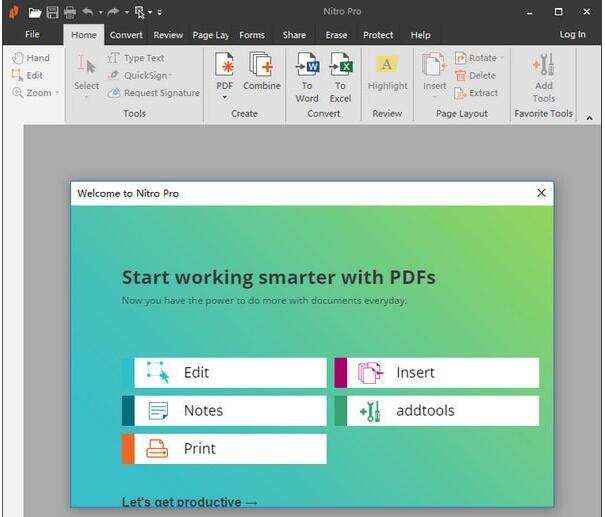The height and width of the screenshot is (517, 605).
Task: Expand the Rotate dropdown arrow
Action: [x=502, y=58]
